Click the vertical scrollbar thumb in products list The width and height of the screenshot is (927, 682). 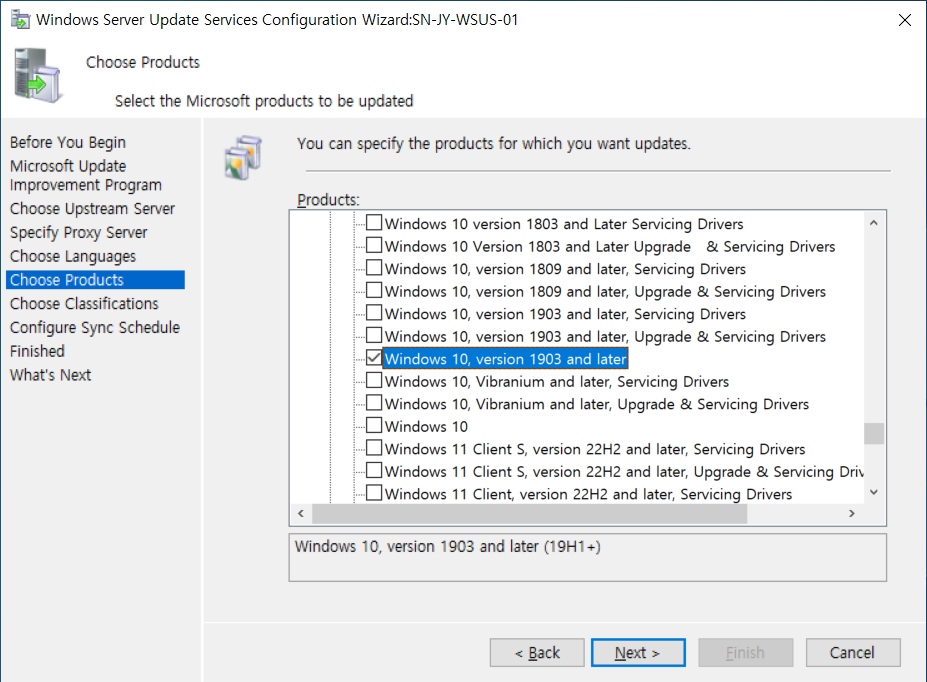(x=874, y=433)
